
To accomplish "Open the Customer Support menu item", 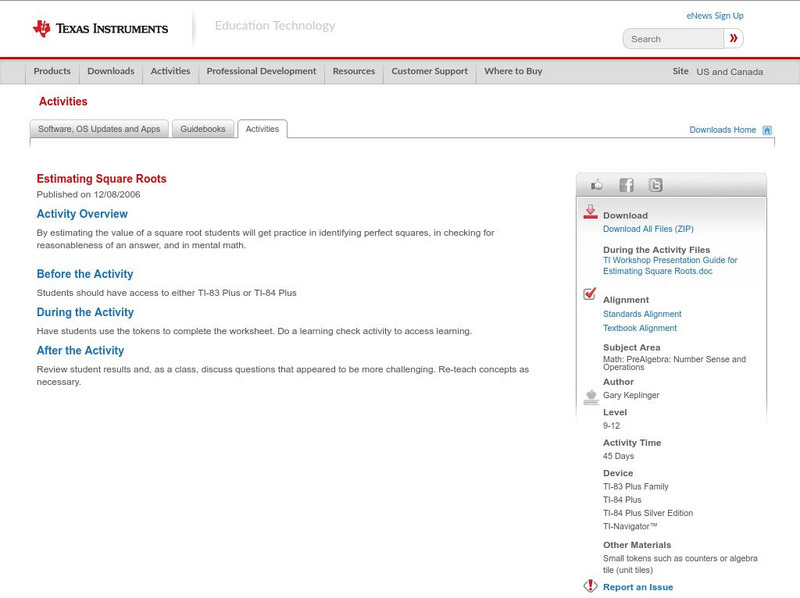I will pos(429,72).
